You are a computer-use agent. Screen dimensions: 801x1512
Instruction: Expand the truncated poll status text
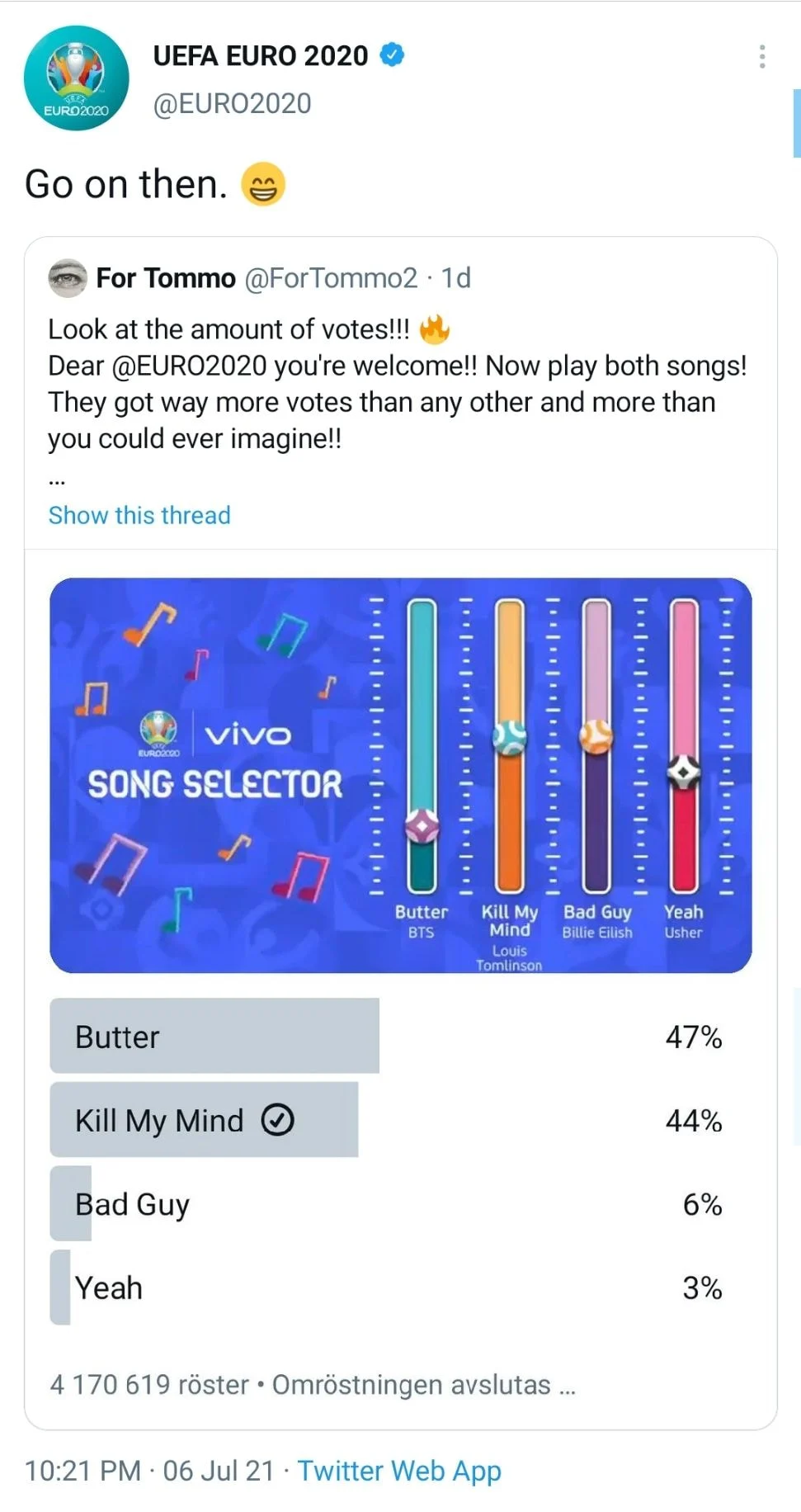click(567, 1385)
